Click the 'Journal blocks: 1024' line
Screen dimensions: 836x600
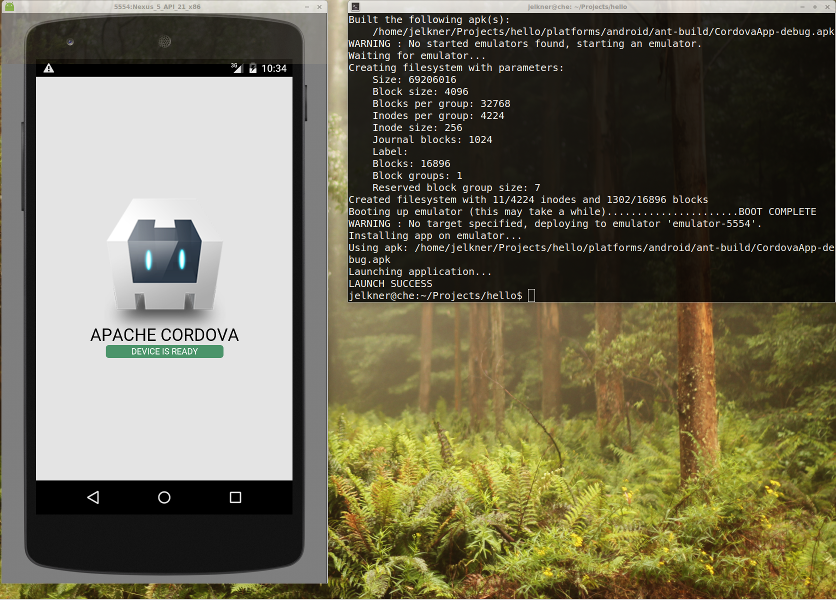tap(432, 140)
